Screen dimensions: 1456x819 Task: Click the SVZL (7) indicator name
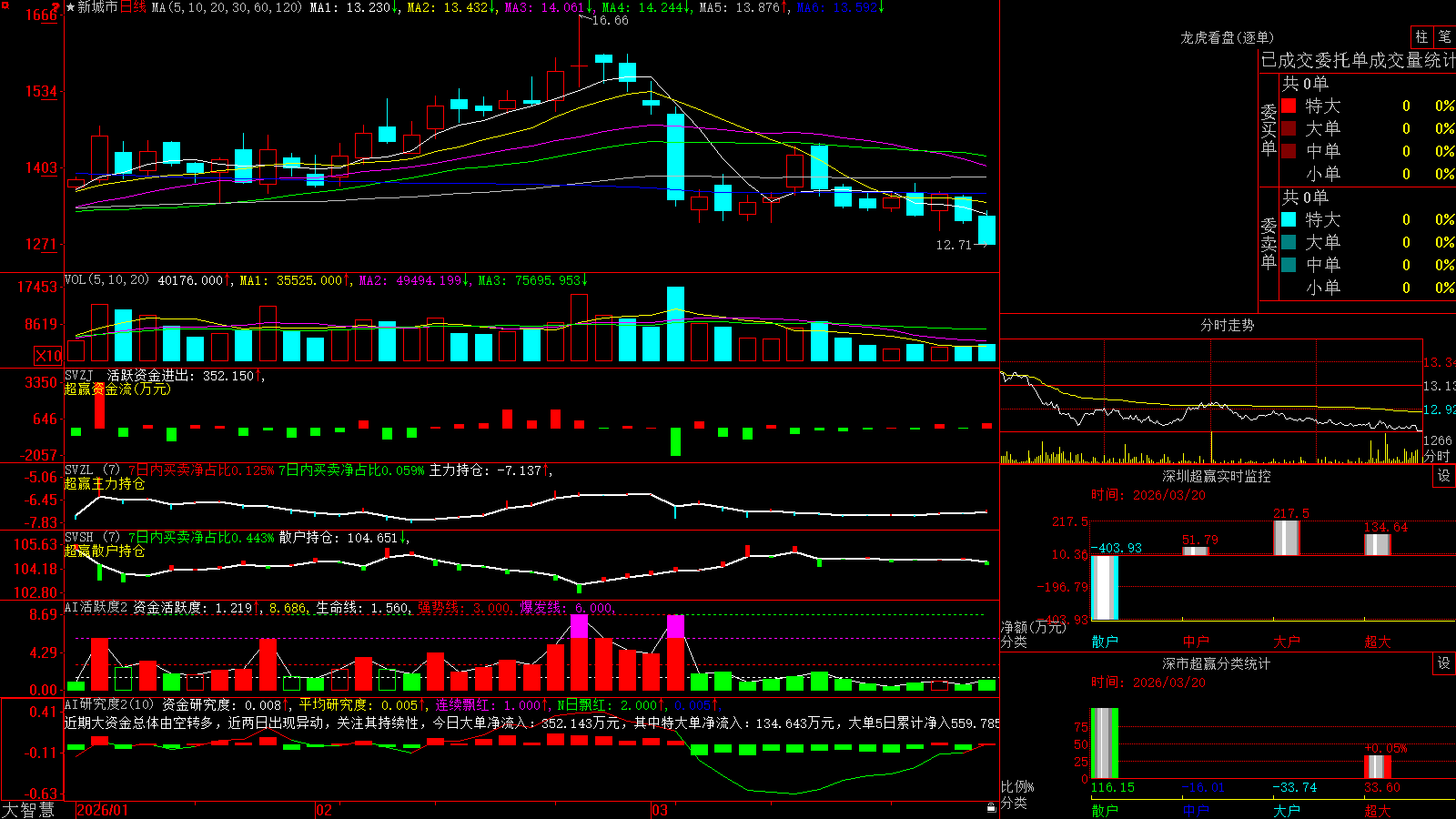92,470
